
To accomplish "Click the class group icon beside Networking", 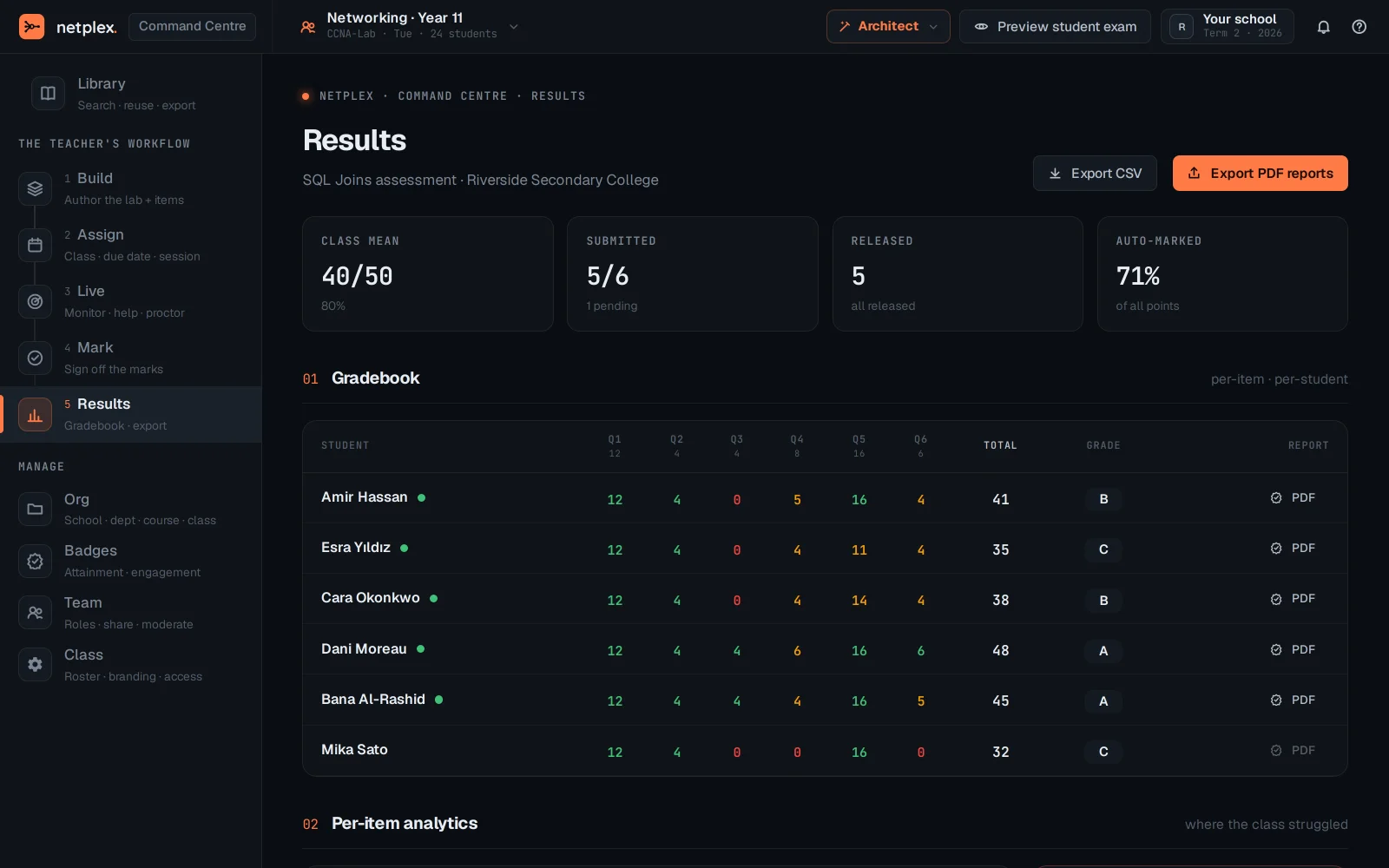I will tap(308, 27).
